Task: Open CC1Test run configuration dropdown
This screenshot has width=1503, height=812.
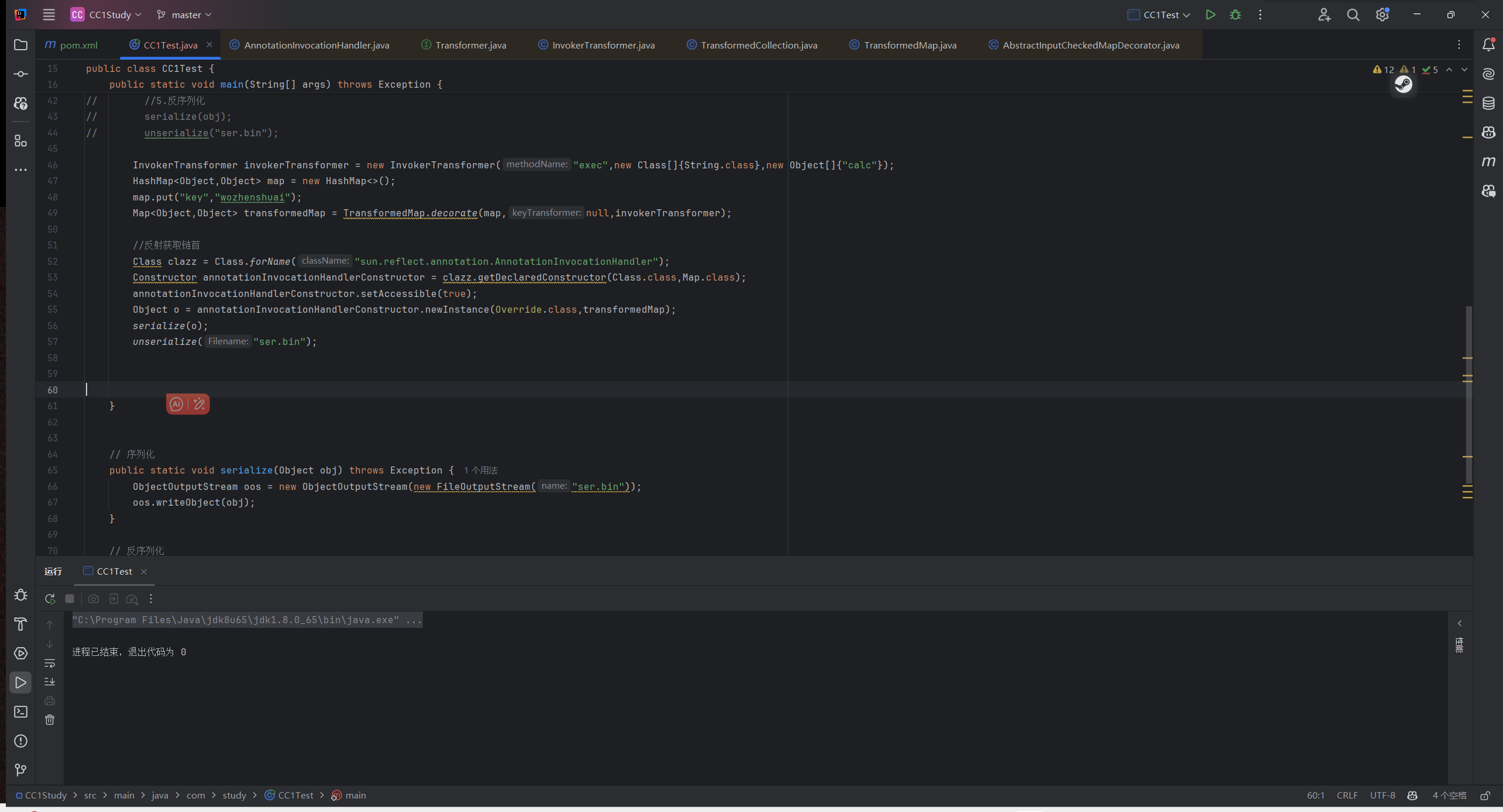Action: click(1159, 15)
